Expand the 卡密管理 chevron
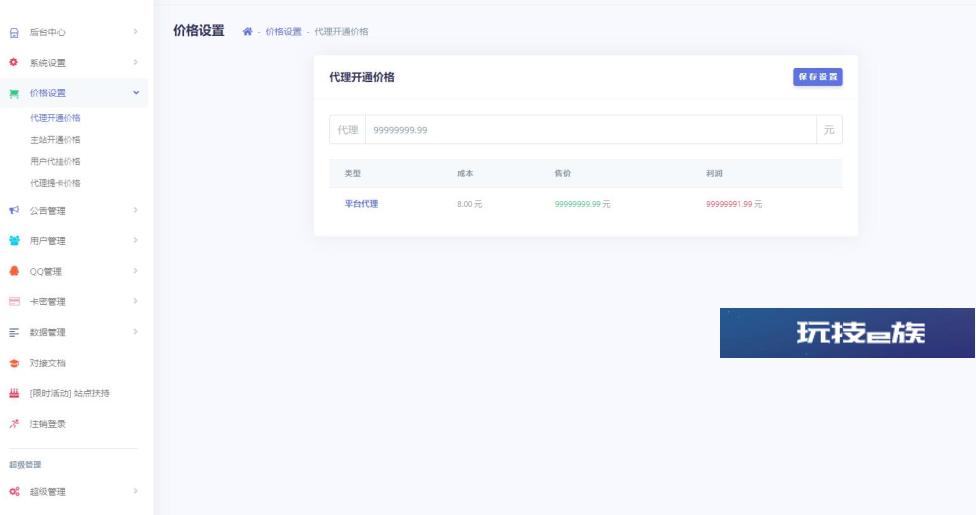The height and width of the screenshot is (515, 976). click(x=135, y=301)
